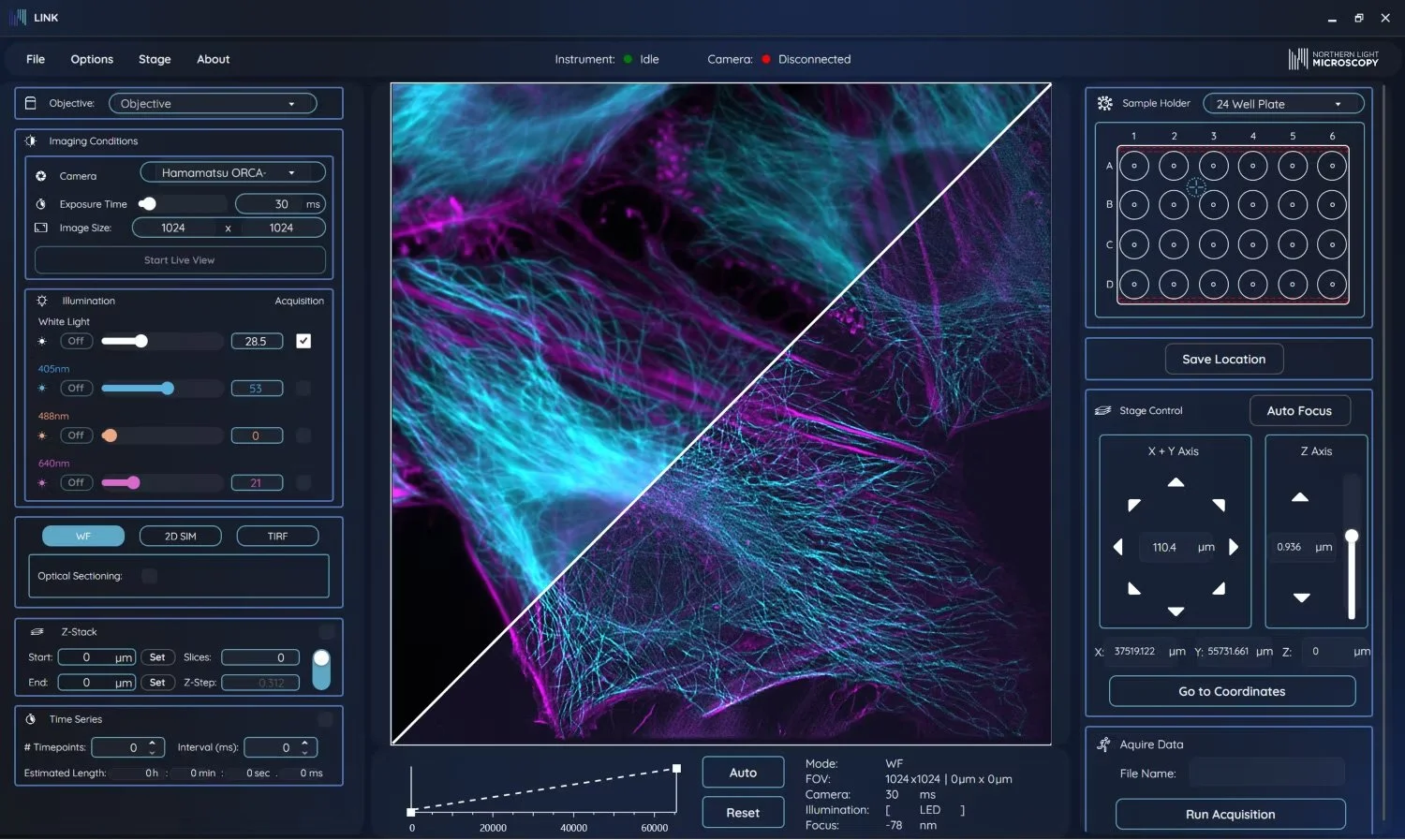Move stage diagonally down-left
This screenshot has width=1405, height=840.
tap(1133, 589)
